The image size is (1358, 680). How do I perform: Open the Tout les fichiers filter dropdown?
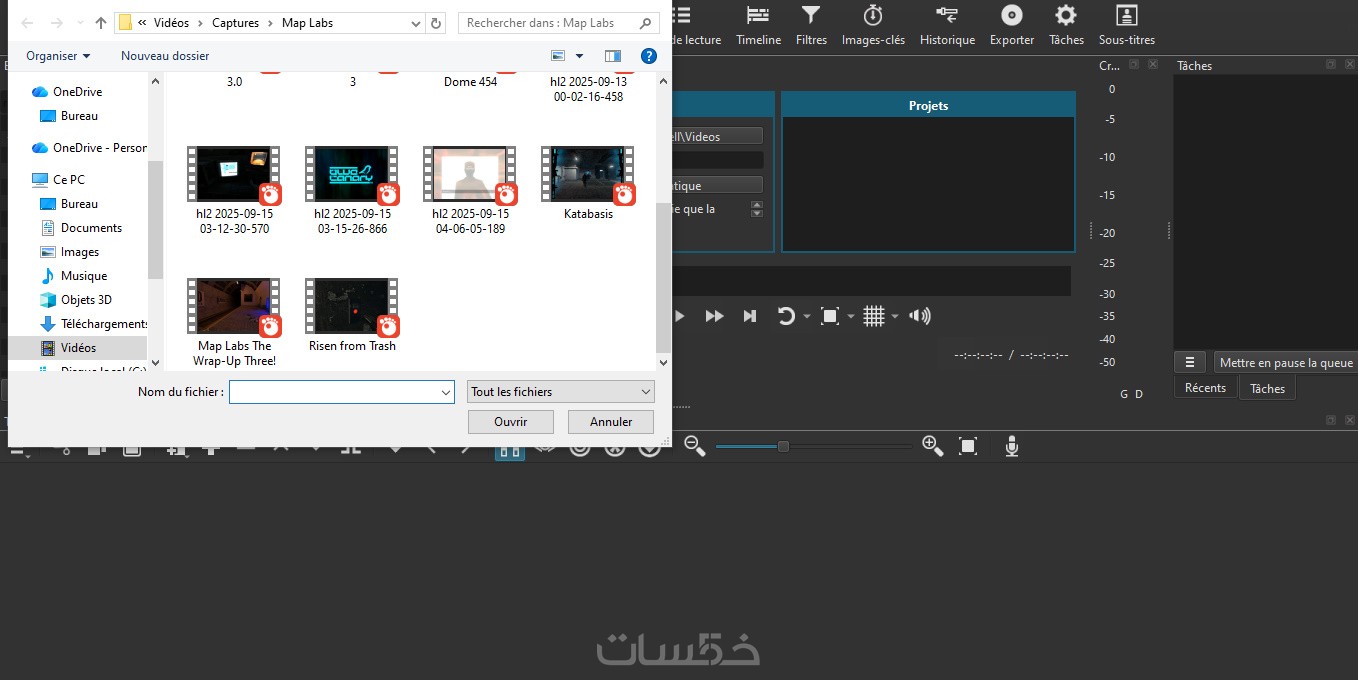(x=560, y=392)
